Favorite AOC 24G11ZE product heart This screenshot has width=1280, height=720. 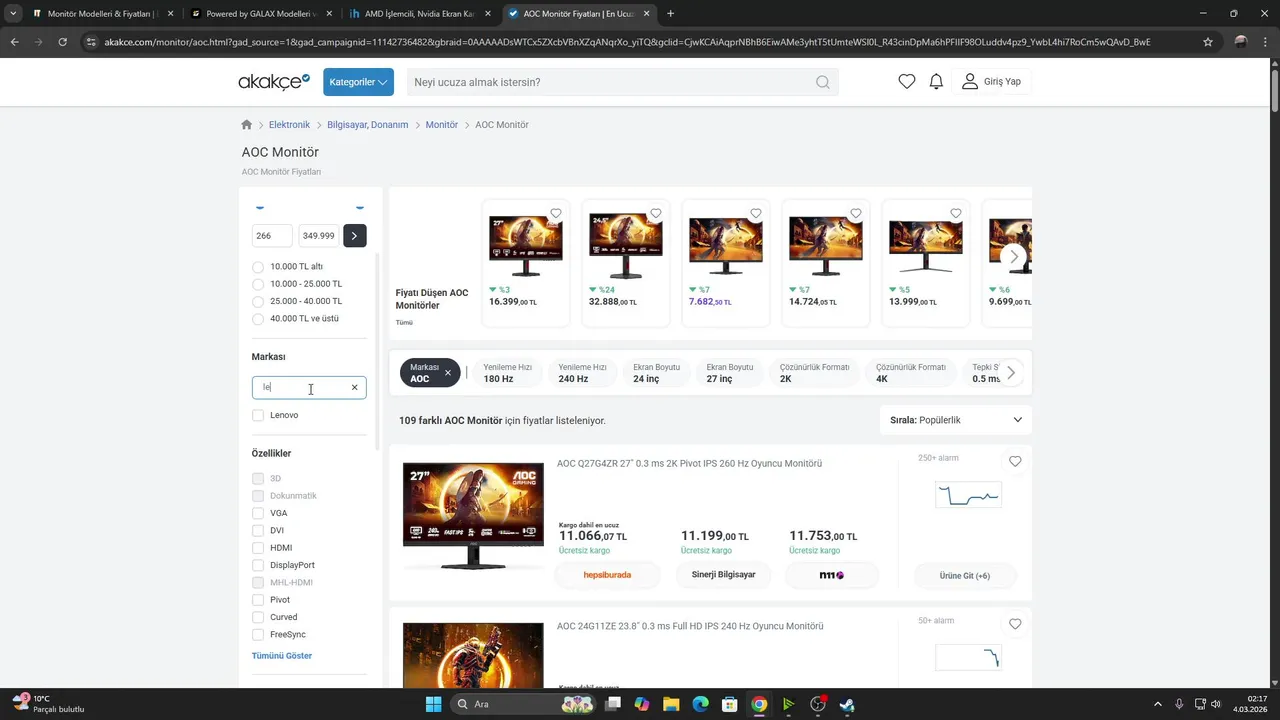[1015, 624]
